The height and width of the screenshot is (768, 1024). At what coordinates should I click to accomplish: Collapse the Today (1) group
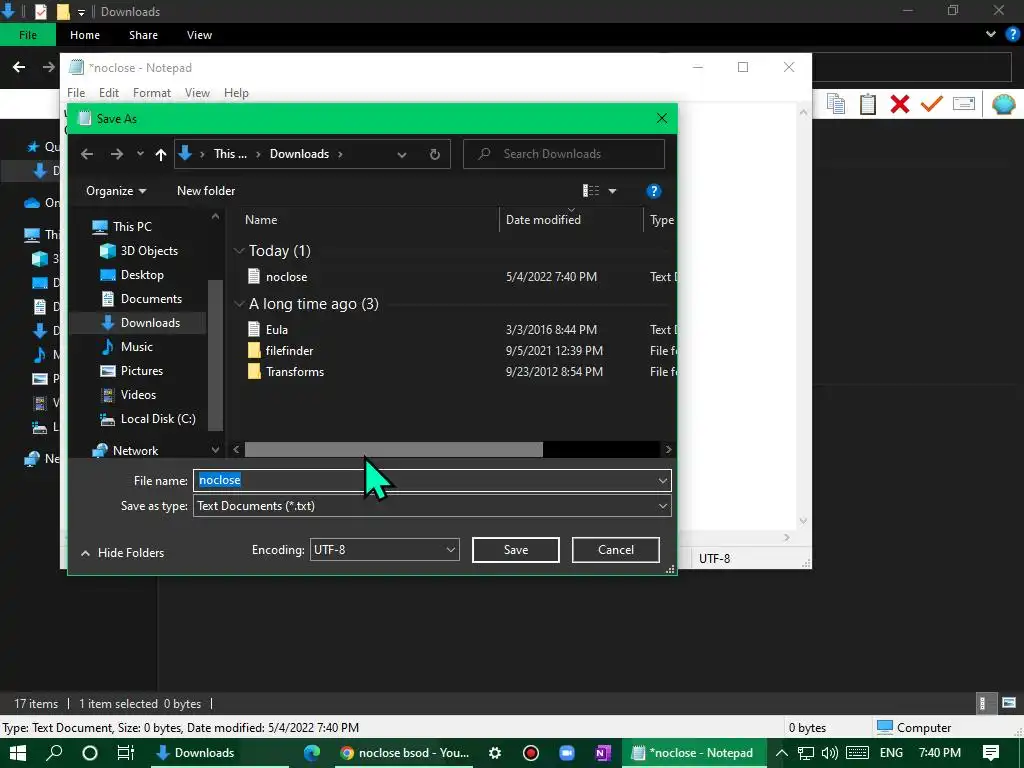239,251
